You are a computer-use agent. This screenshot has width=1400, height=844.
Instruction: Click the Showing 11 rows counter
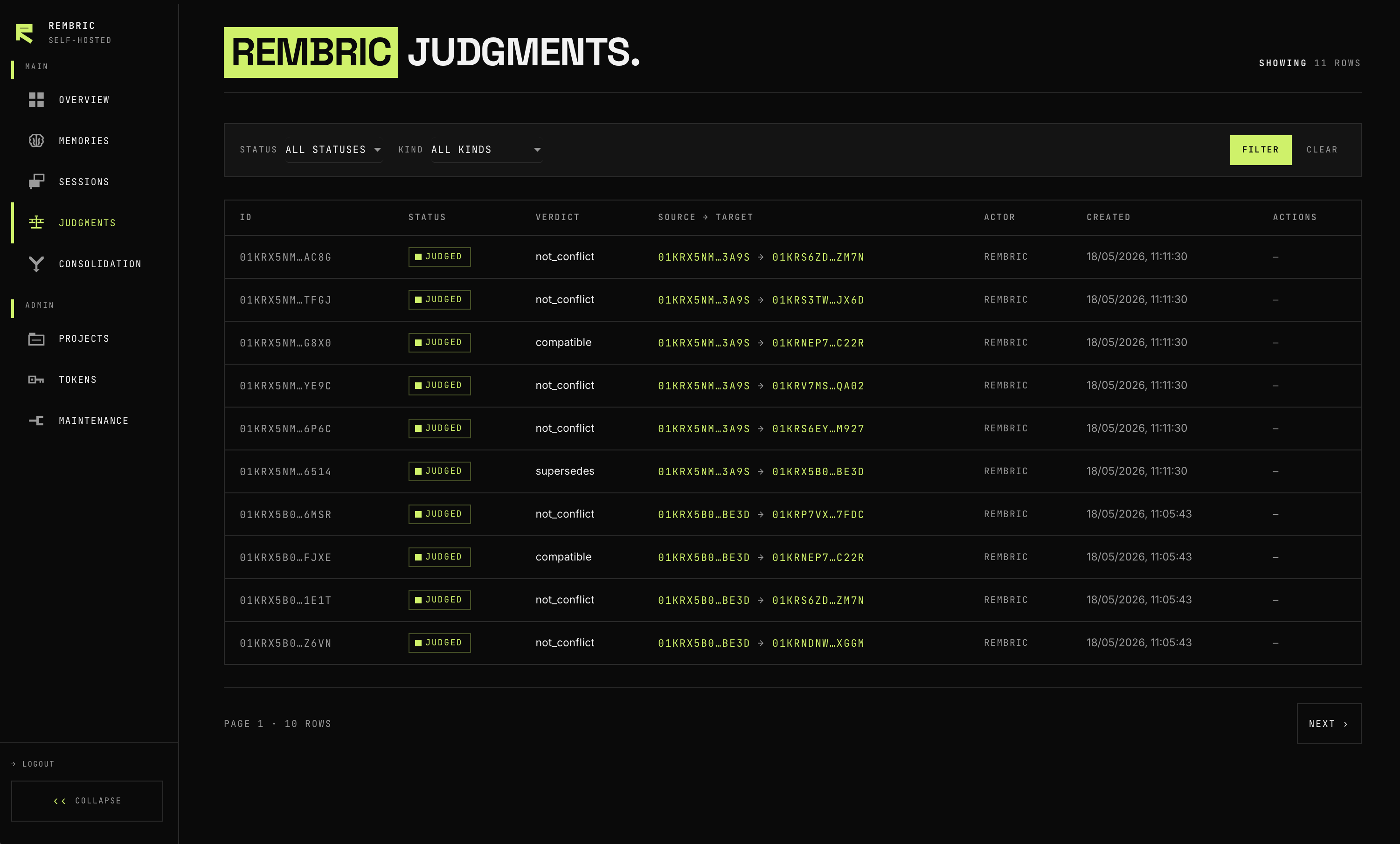1310,63
